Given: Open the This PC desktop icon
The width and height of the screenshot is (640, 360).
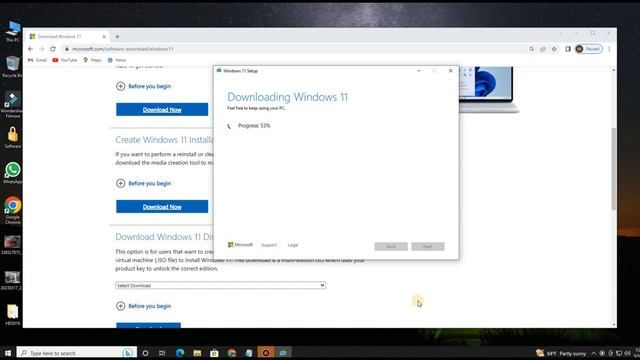Looking at the screenshot, I should [13, 32].
